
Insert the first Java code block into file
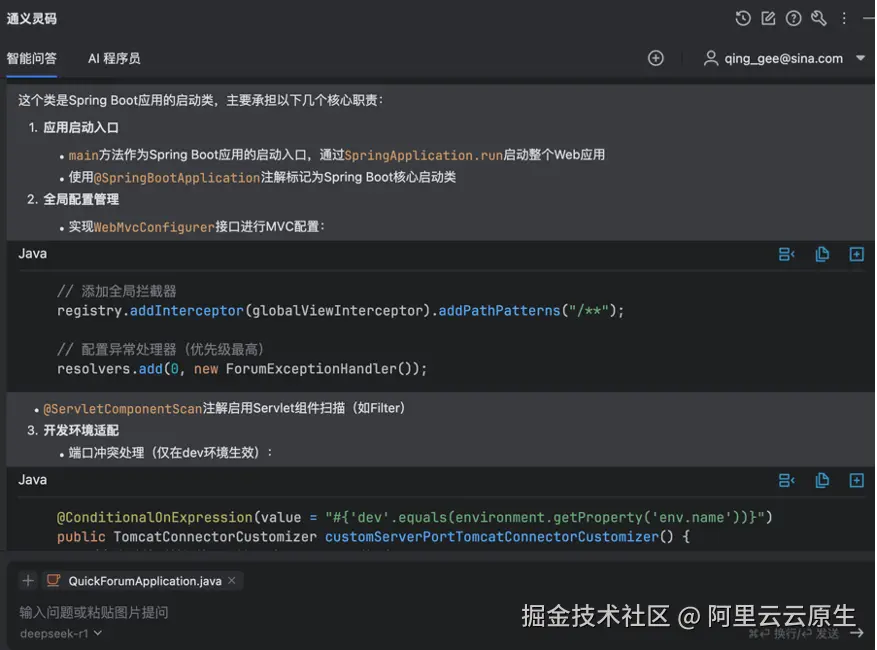click(x=856, y=255)
